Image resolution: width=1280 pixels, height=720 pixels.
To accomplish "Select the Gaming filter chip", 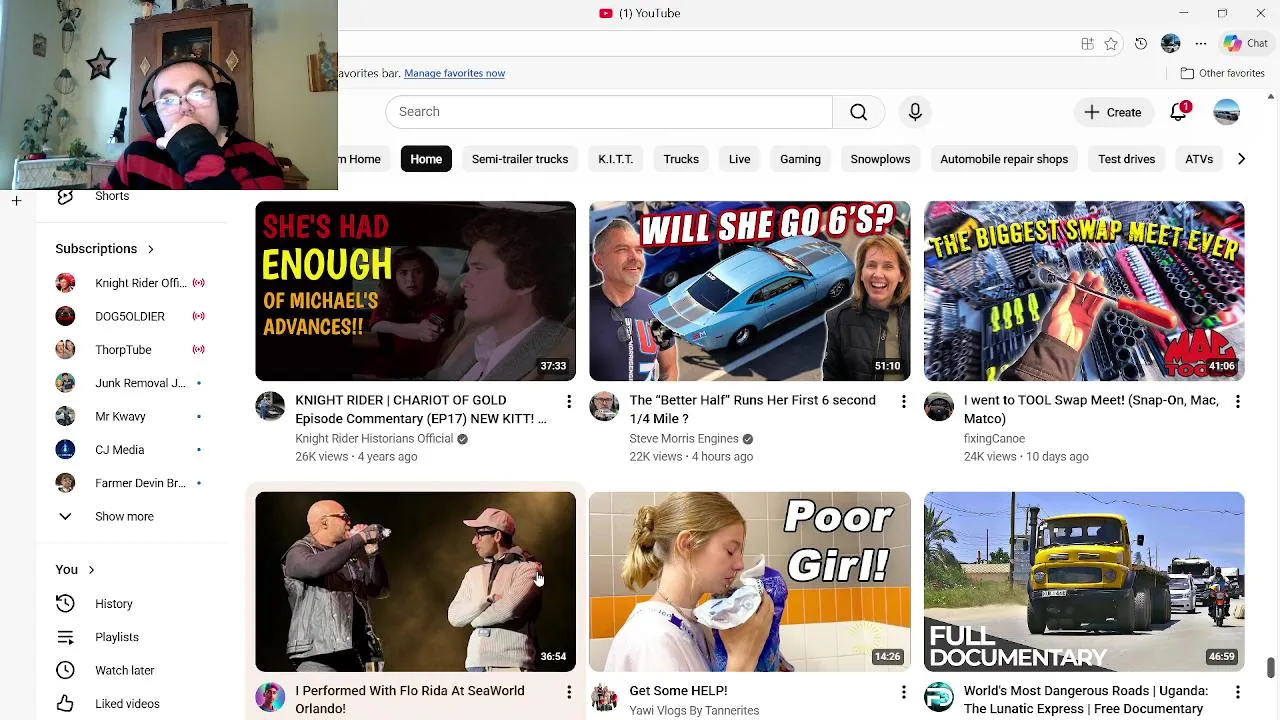I will 800,159.
